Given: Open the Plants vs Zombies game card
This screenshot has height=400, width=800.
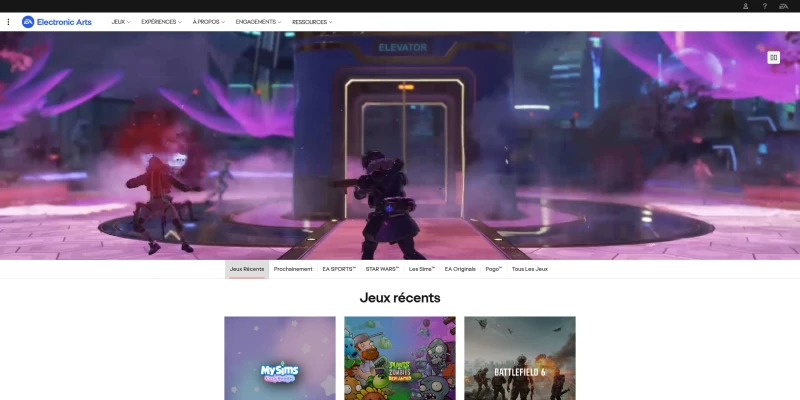Looking at the screenshot, I should (400, 358).
